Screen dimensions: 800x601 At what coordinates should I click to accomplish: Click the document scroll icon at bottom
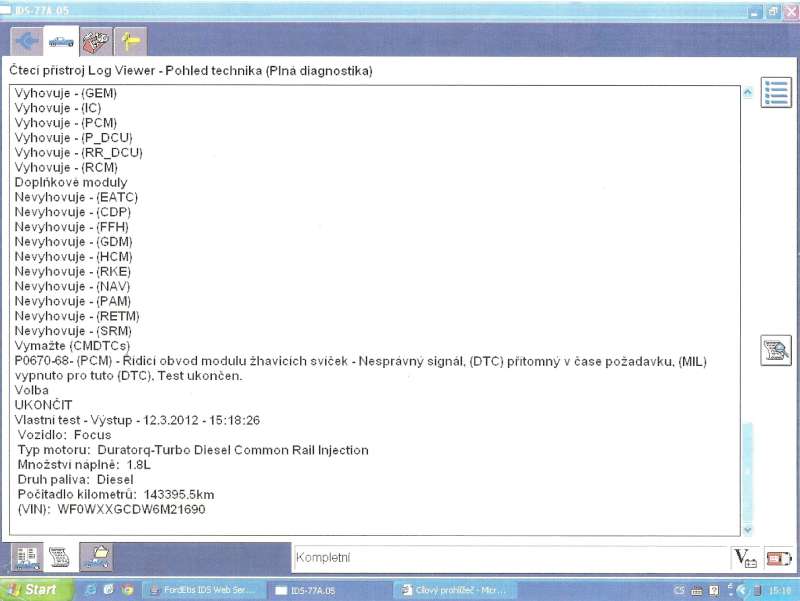click(59, 557)
